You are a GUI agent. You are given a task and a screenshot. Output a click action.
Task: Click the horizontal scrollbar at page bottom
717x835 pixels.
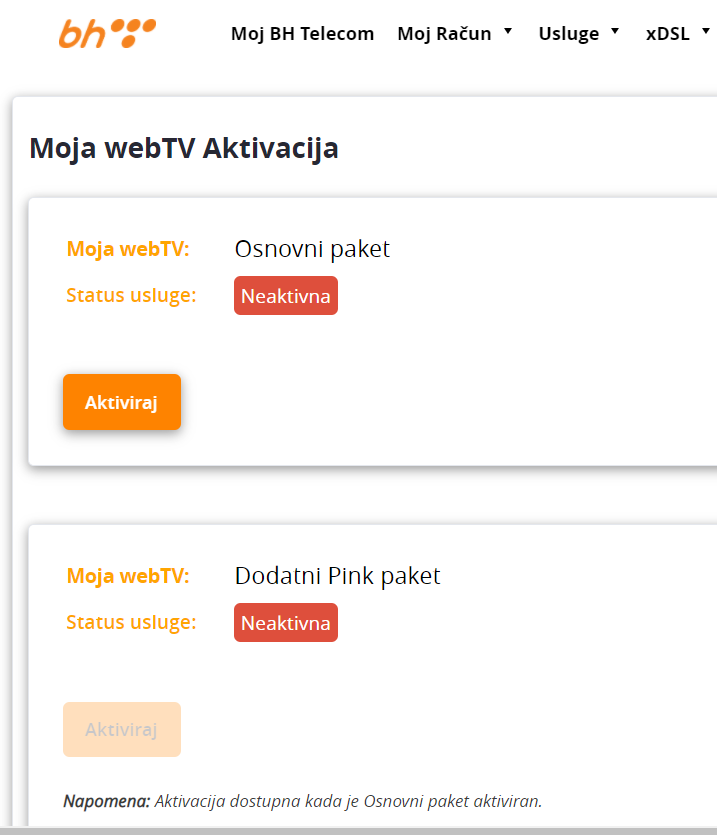coord(358,830)
